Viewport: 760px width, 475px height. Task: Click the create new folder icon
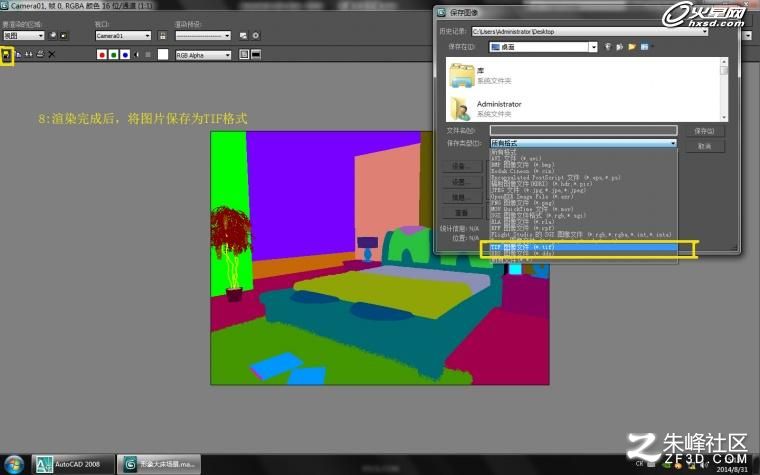pyautogui.click(x=632, y=47)
